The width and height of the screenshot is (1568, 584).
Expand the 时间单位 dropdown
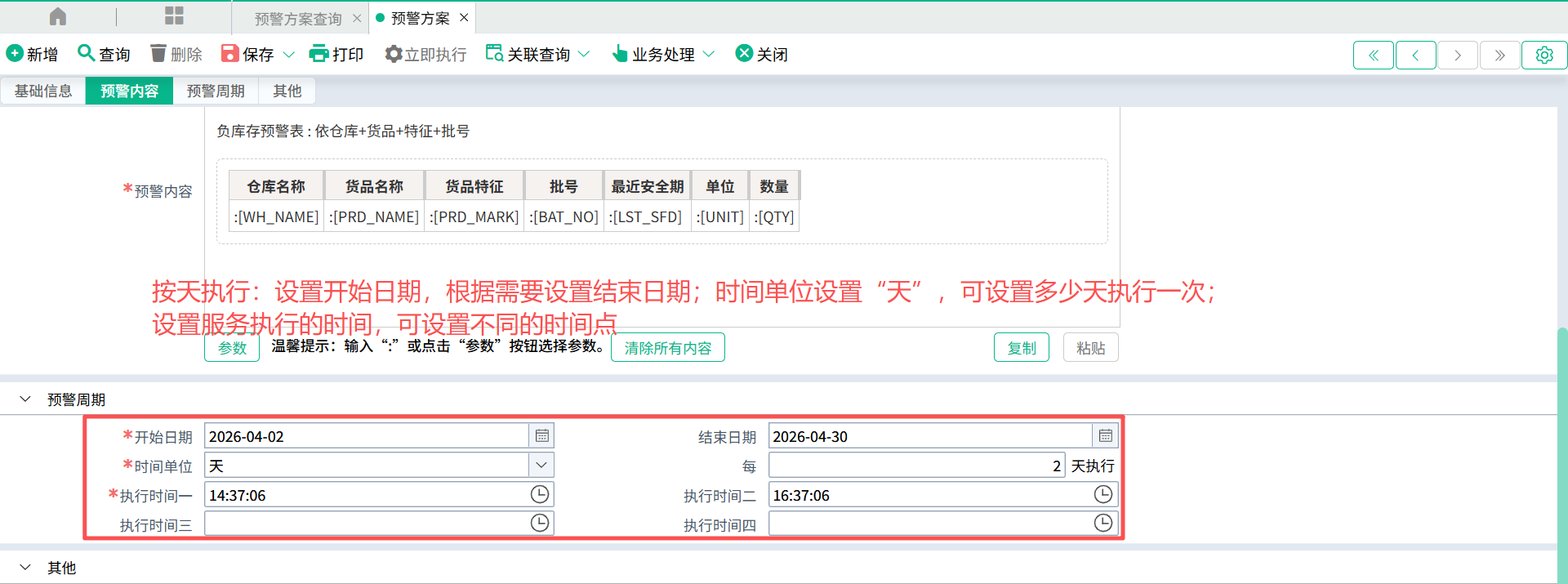(x=541, y=466)
